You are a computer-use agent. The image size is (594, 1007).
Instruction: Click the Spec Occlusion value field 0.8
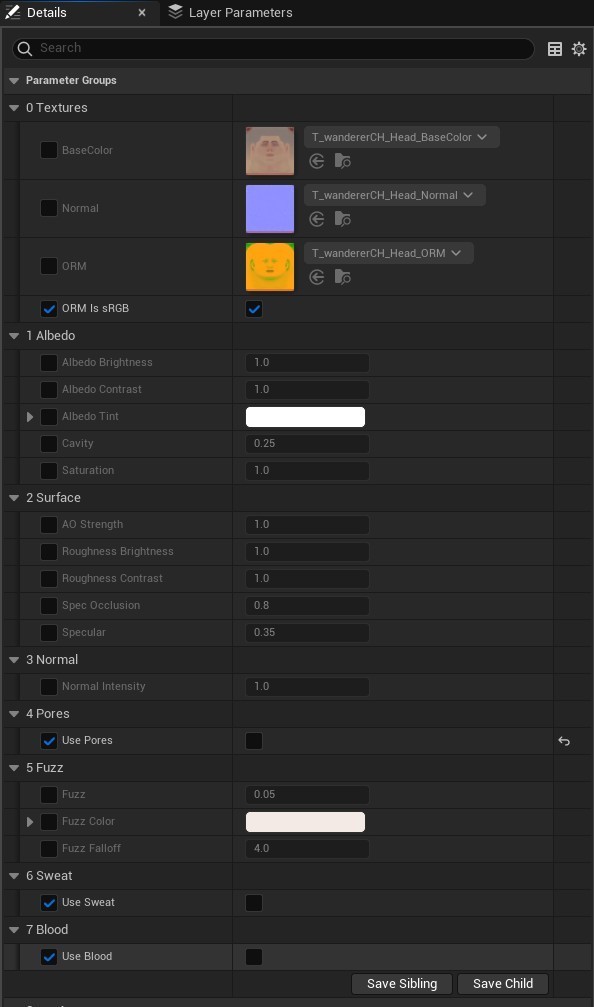307,606
